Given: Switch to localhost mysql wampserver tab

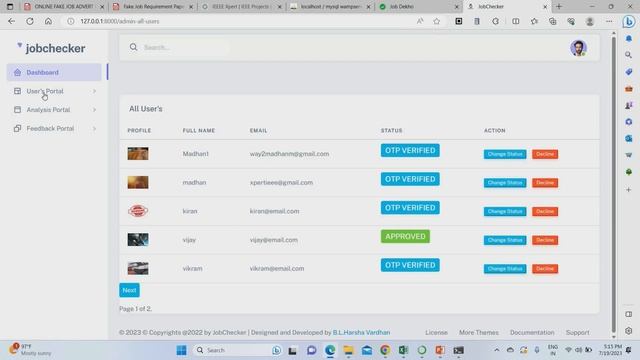Looking at the screenshot, I should coord(330,7).
